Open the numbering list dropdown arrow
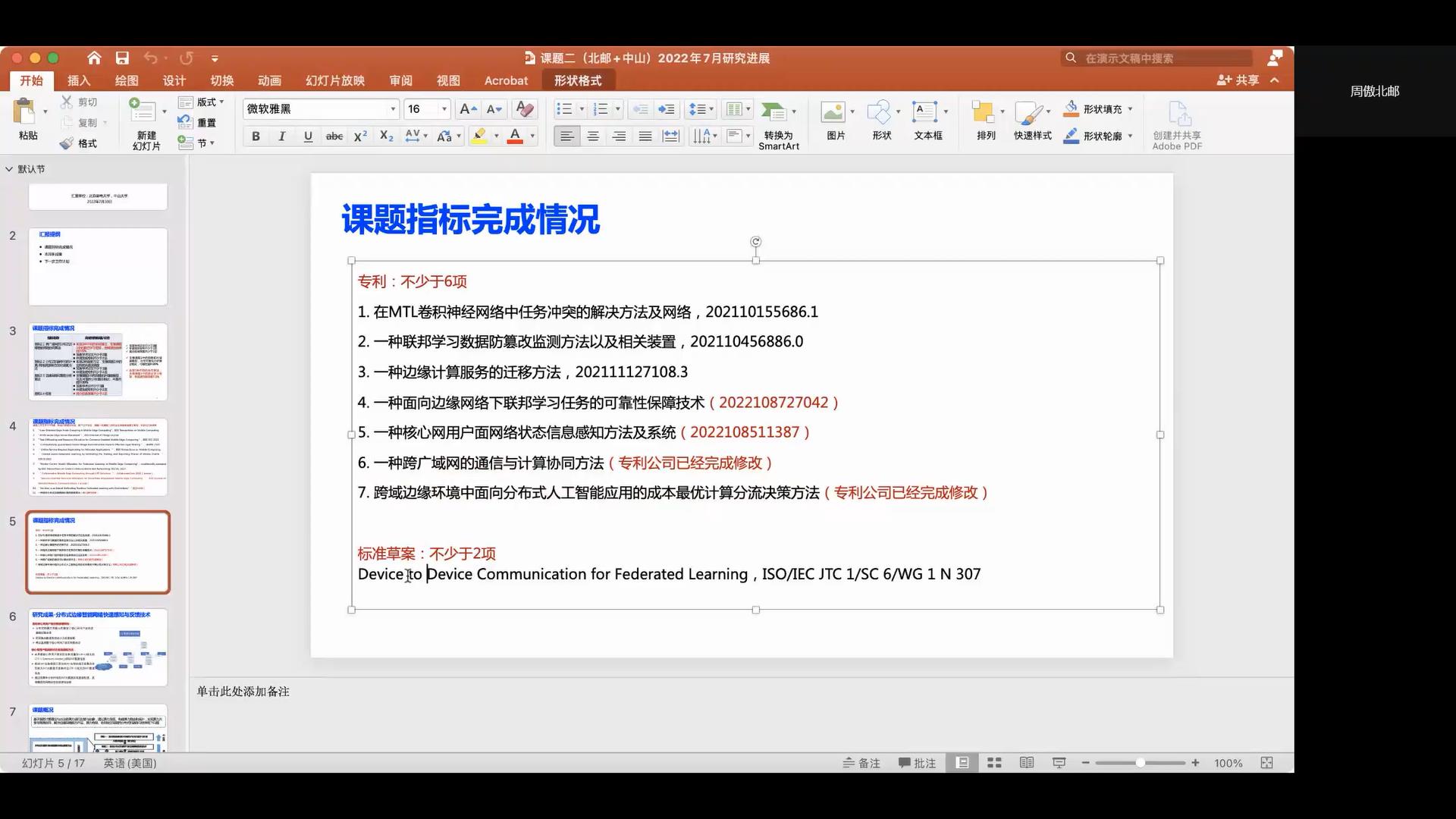1456x819 pixels. tap(617, 109)
